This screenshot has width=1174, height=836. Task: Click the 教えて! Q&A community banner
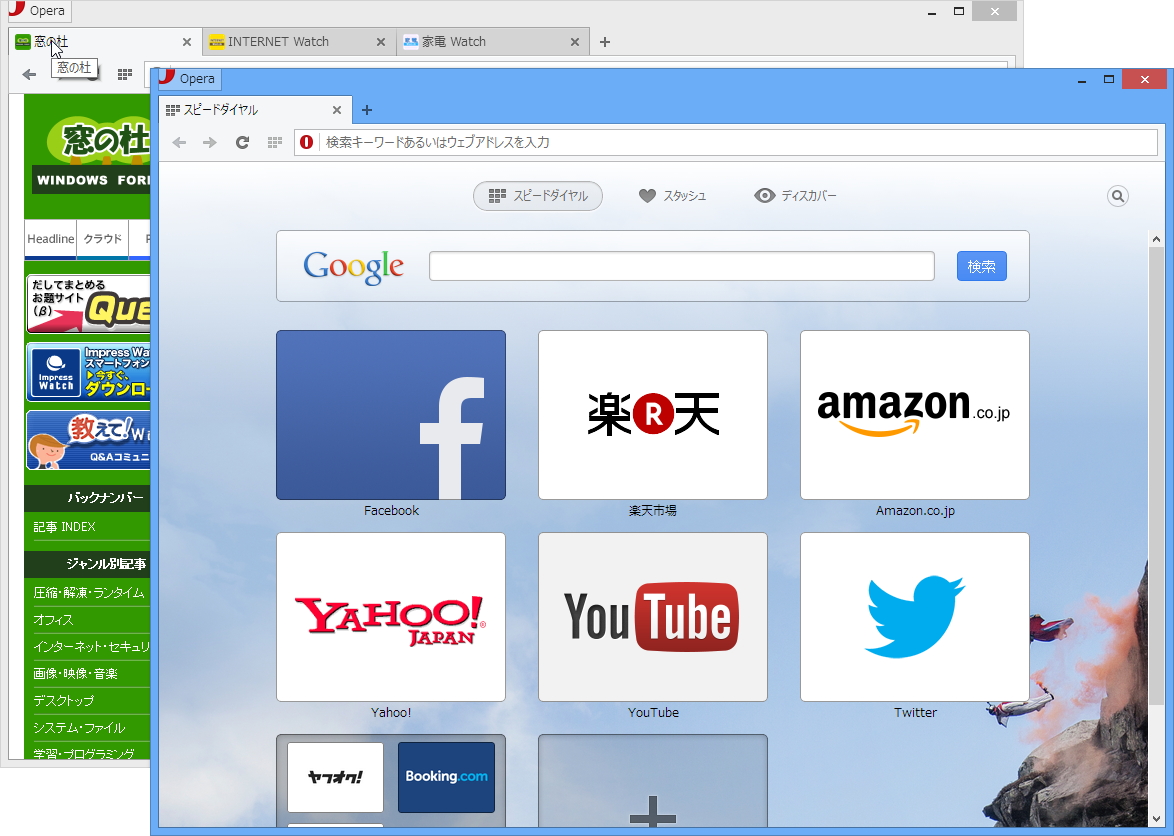point(88,440)
